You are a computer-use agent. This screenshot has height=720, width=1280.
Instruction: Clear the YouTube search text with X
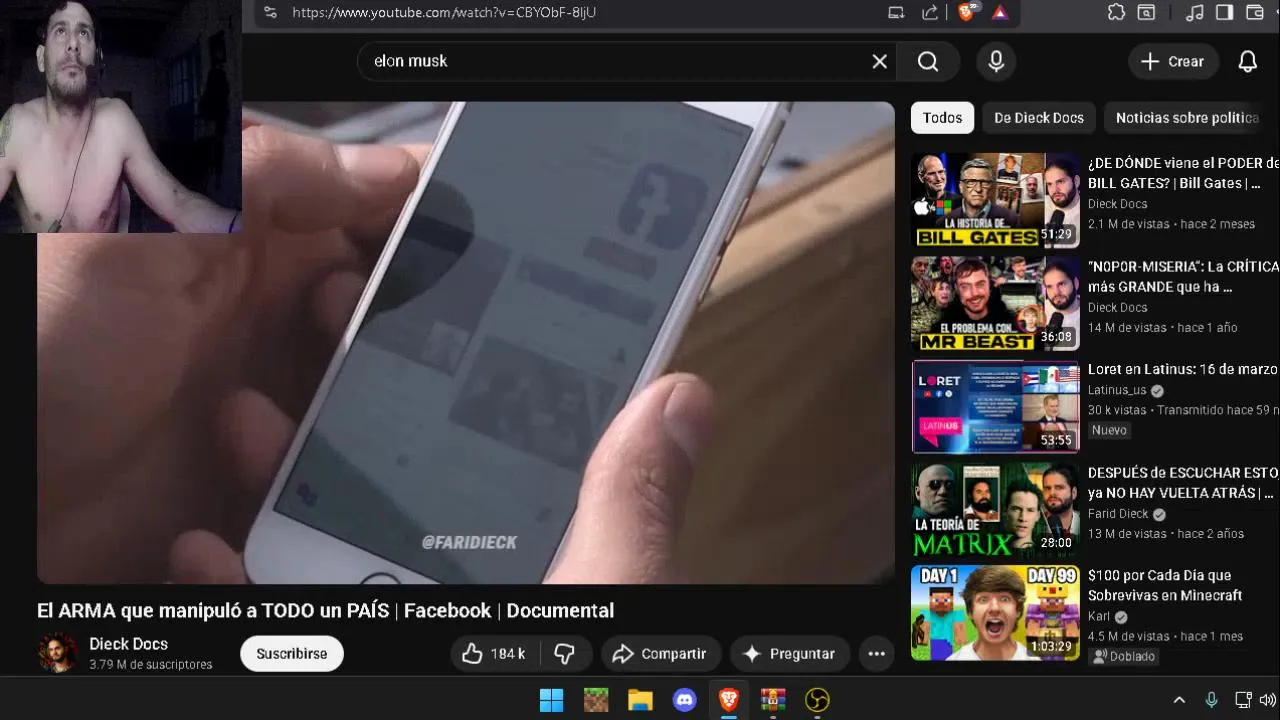pos(879,61)
